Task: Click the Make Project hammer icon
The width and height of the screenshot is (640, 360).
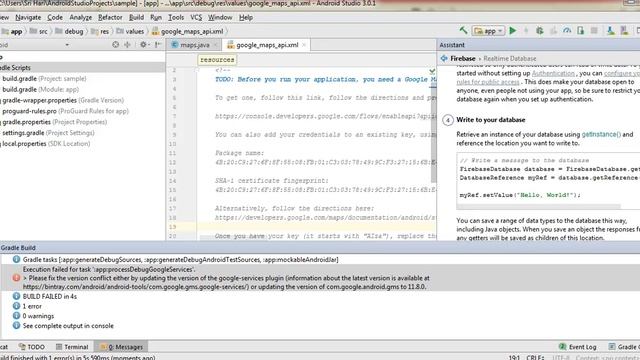Action: point(463,31)
